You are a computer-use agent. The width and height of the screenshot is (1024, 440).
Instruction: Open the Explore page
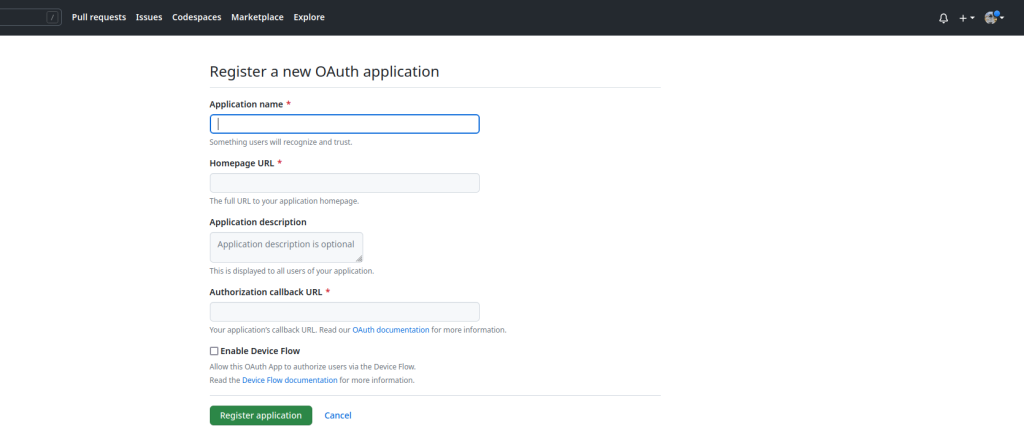(x=309, y=18)
